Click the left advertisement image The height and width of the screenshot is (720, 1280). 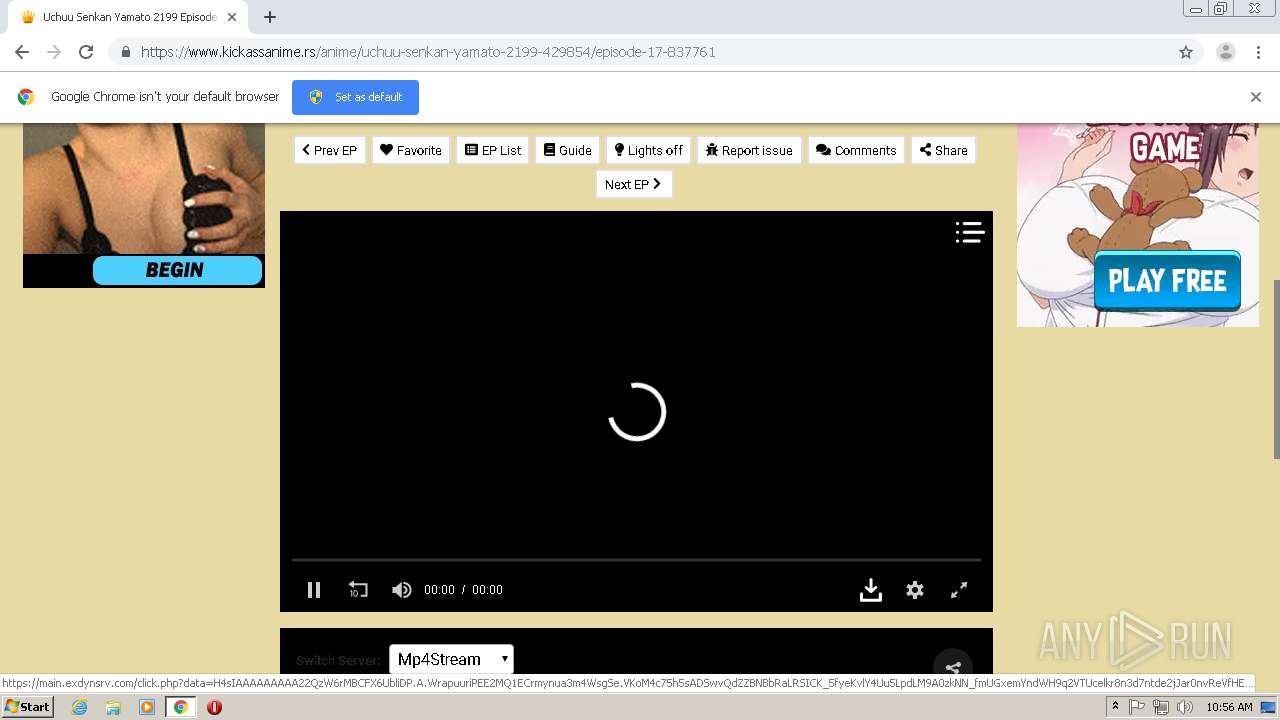(144, 205)
